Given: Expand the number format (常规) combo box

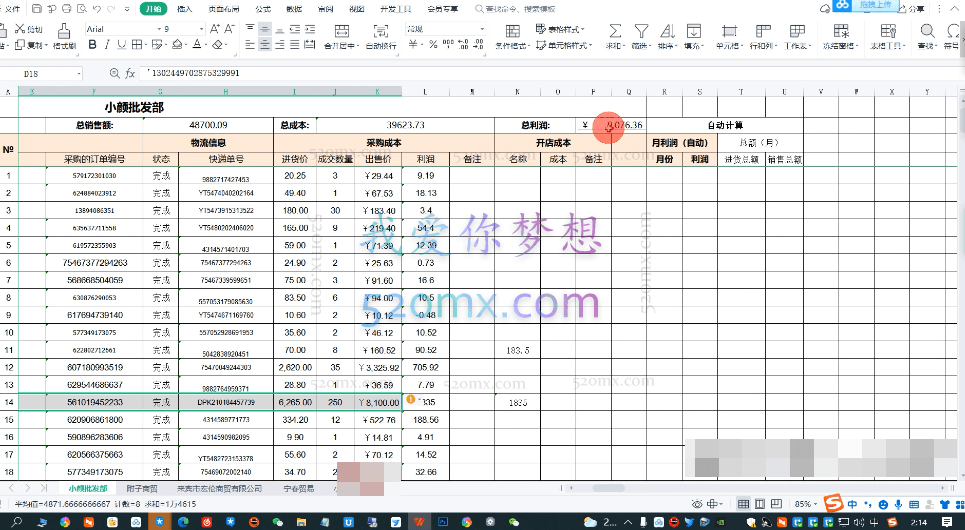Looking at the screenshot, I should coord(482,29).
